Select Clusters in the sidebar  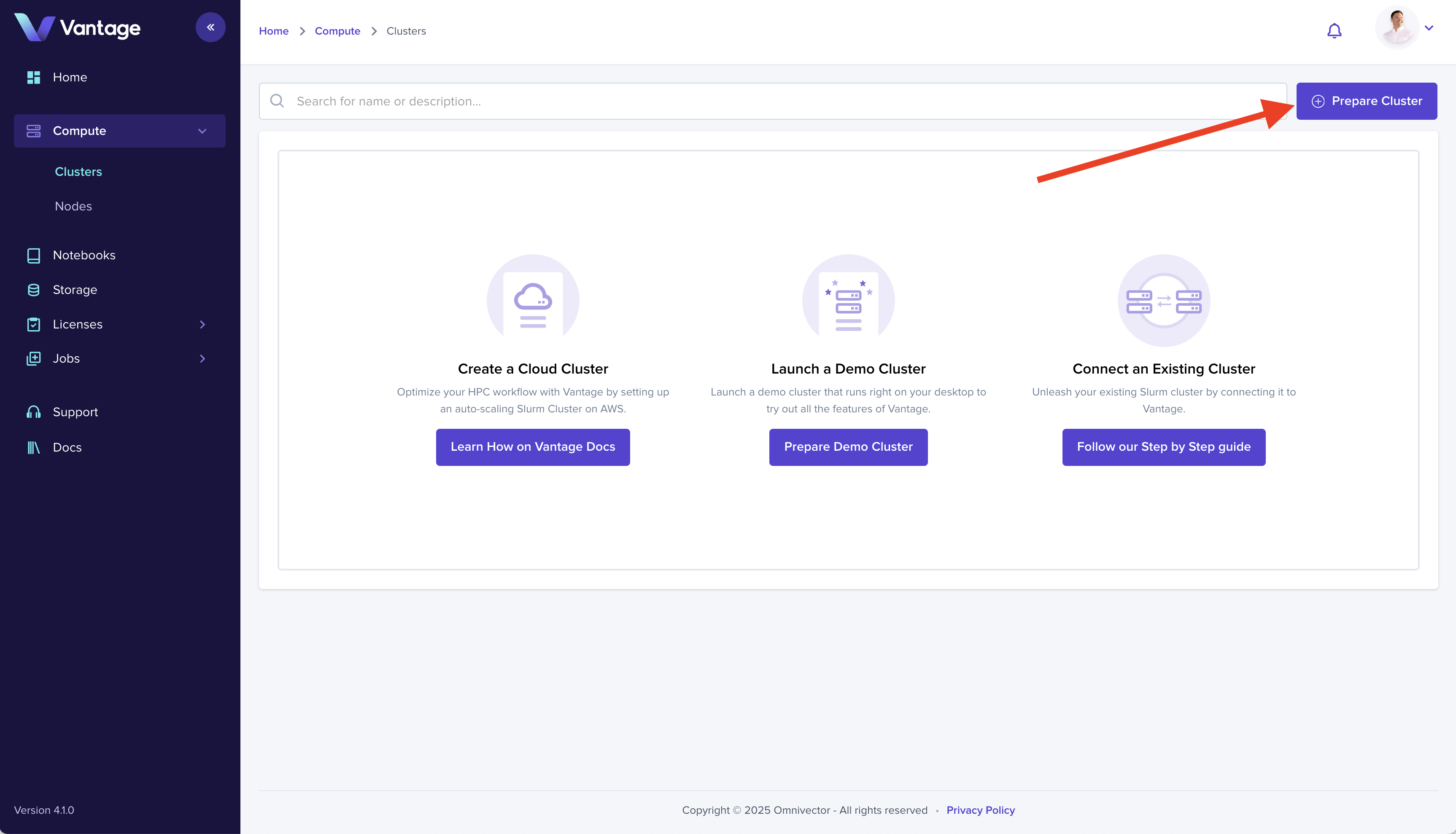point(78,172)
